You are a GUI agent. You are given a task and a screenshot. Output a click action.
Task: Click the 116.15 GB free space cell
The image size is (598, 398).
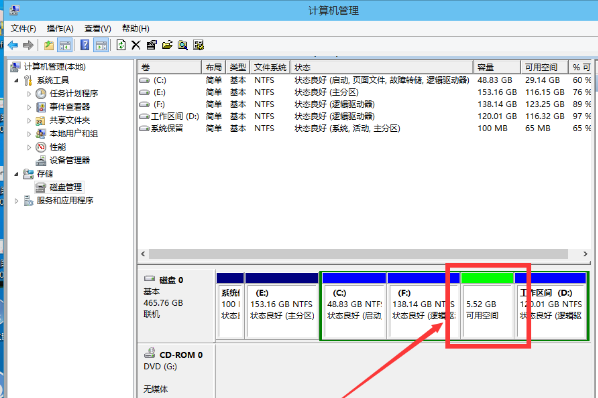(545, 92)
